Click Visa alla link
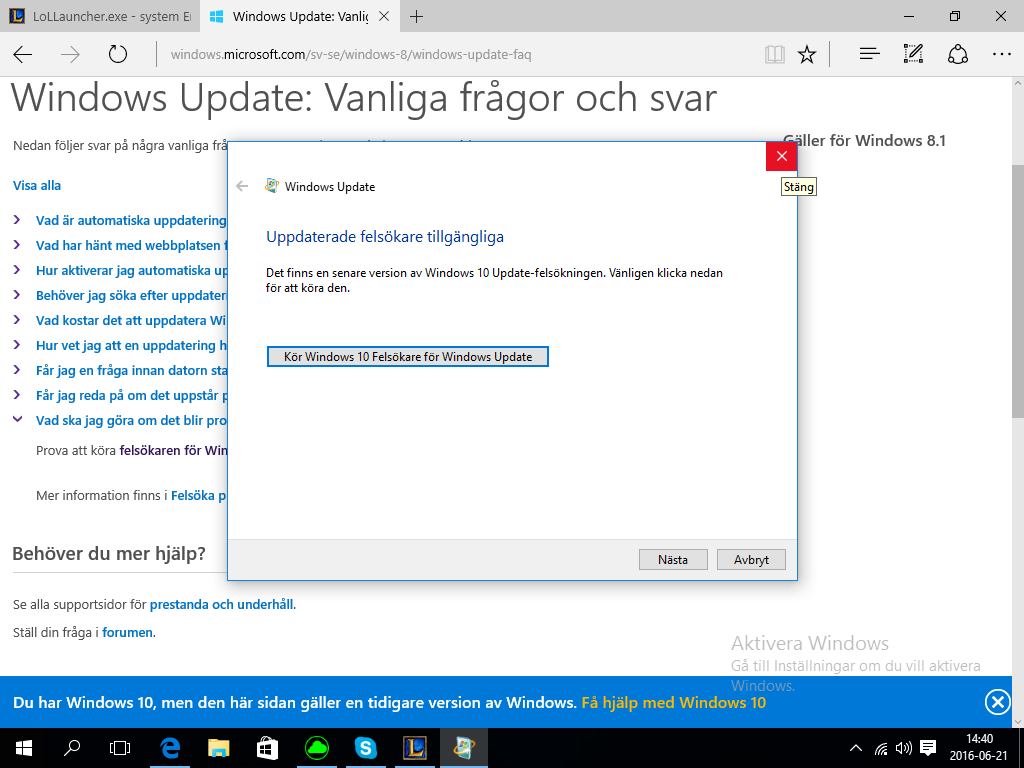 (37, 185)
